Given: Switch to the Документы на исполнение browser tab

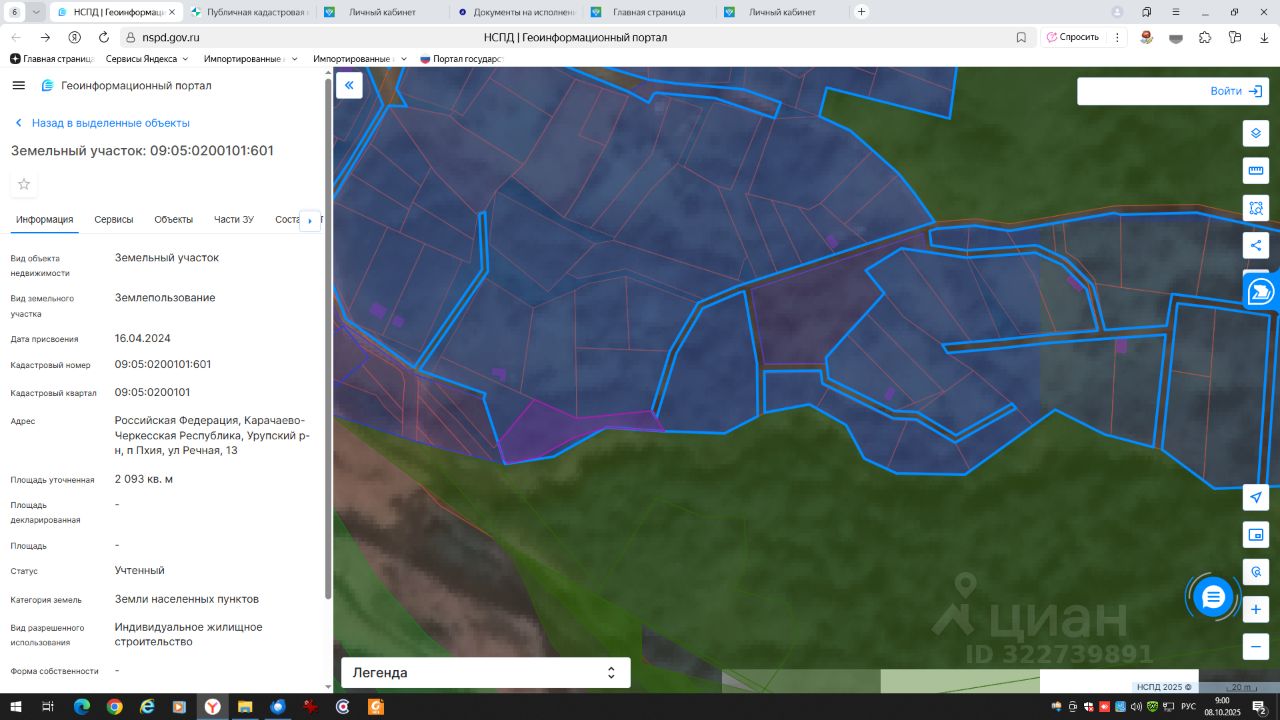Looking at the screenshot, I should (x=515, y=12).
